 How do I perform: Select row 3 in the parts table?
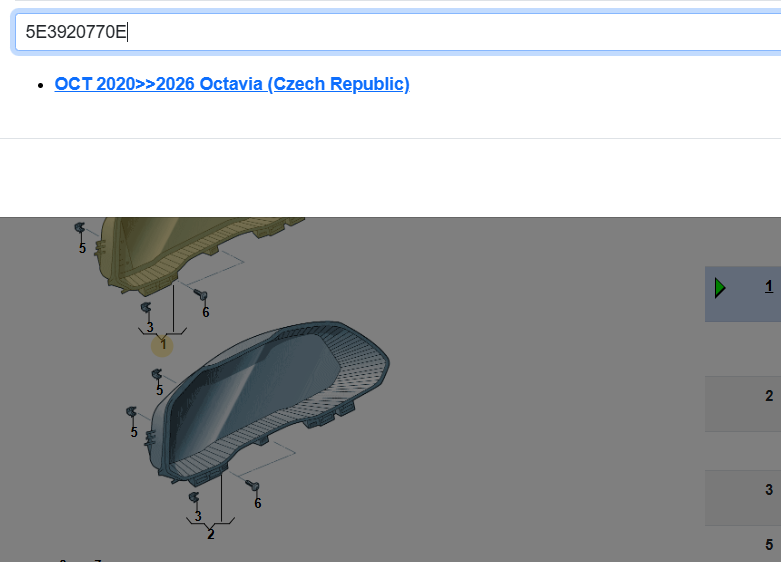(768, 490)
